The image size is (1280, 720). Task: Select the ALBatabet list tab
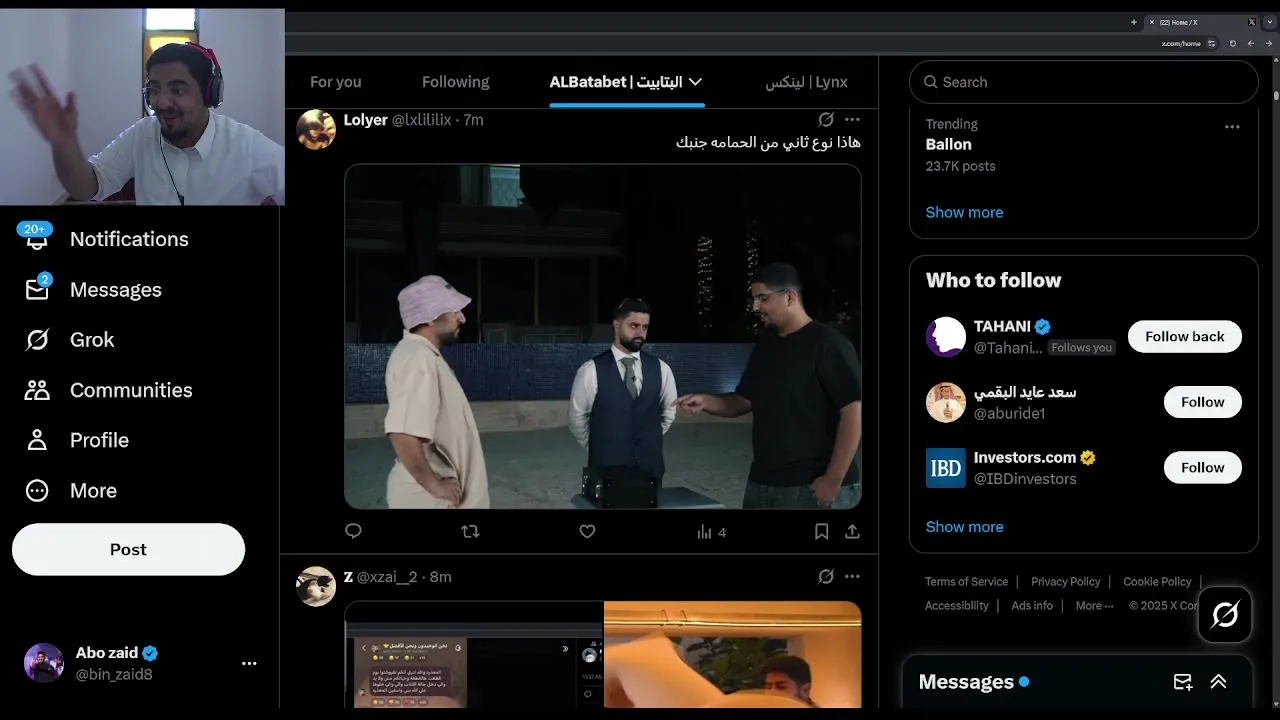coord(626,82)
